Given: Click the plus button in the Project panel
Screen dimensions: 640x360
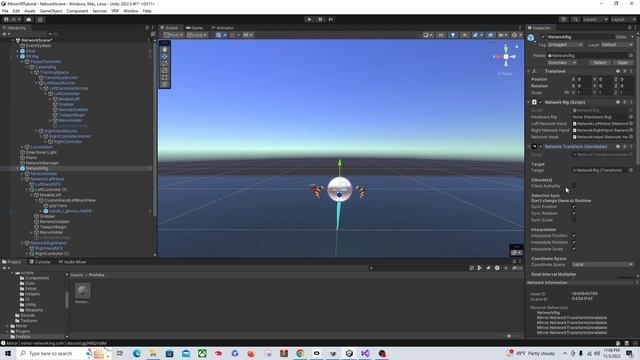Looking at the screenshot, I should coord(5,268).
